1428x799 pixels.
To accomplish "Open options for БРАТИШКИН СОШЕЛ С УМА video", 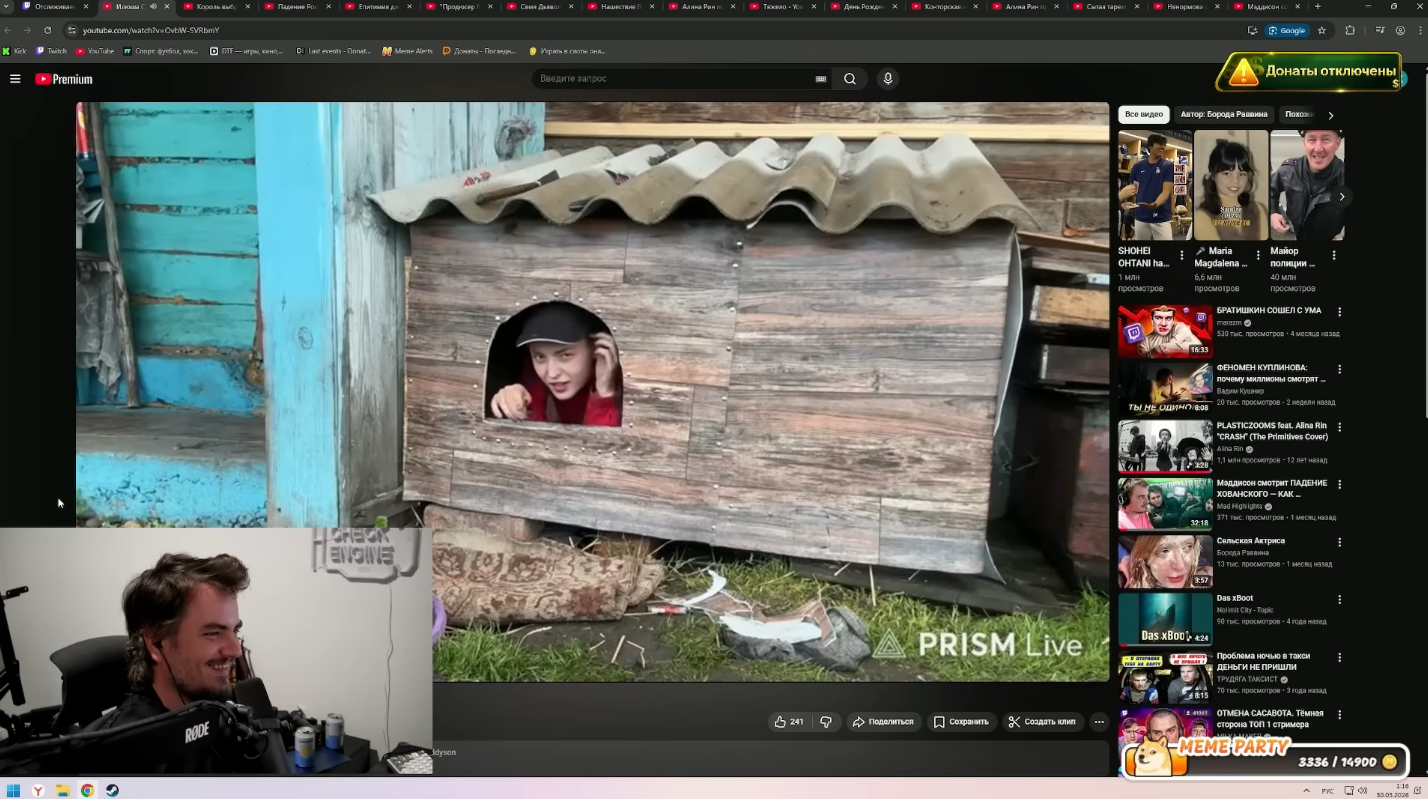I will 1339,312.
